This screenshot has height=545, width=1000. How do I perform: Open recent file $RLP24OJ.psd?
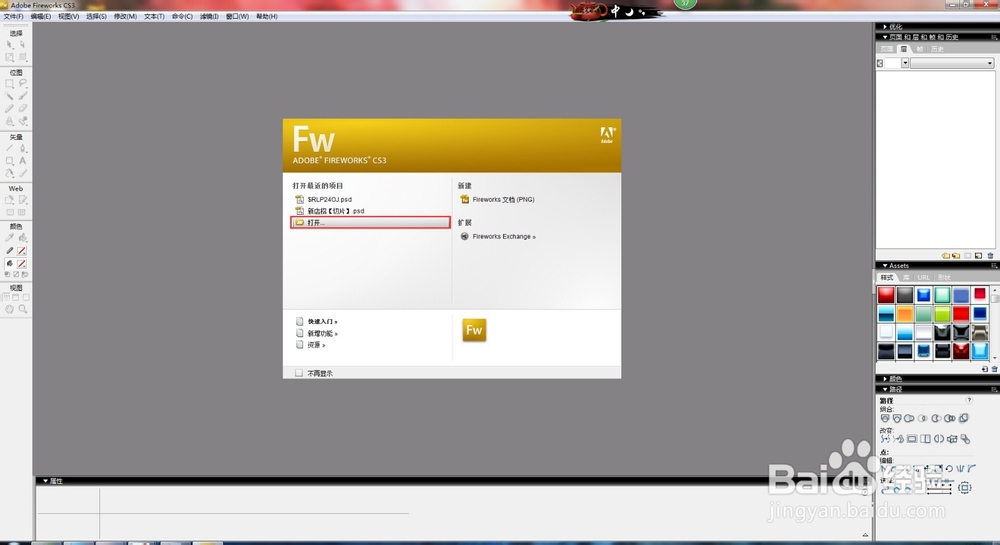pyautogui.click(x=329, y=200)
